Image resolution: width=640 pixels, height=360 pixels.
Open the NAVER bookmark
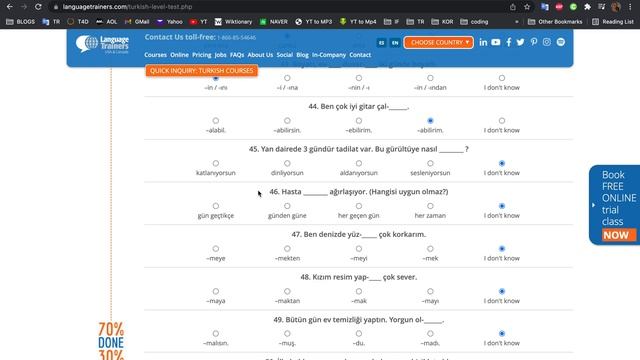pos(274,22)
